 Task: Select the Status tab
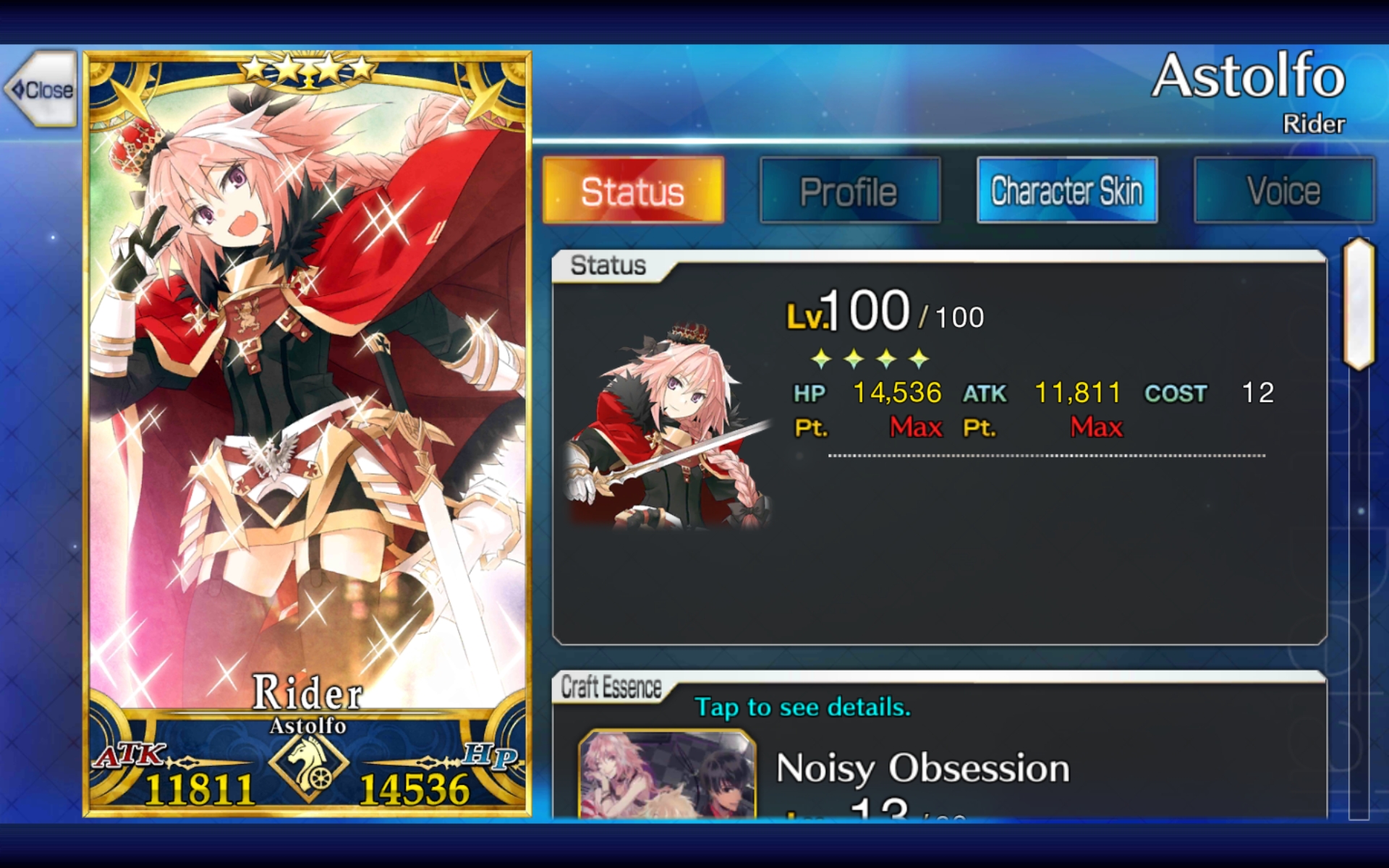pyautogui.click(x=633, y=191)
